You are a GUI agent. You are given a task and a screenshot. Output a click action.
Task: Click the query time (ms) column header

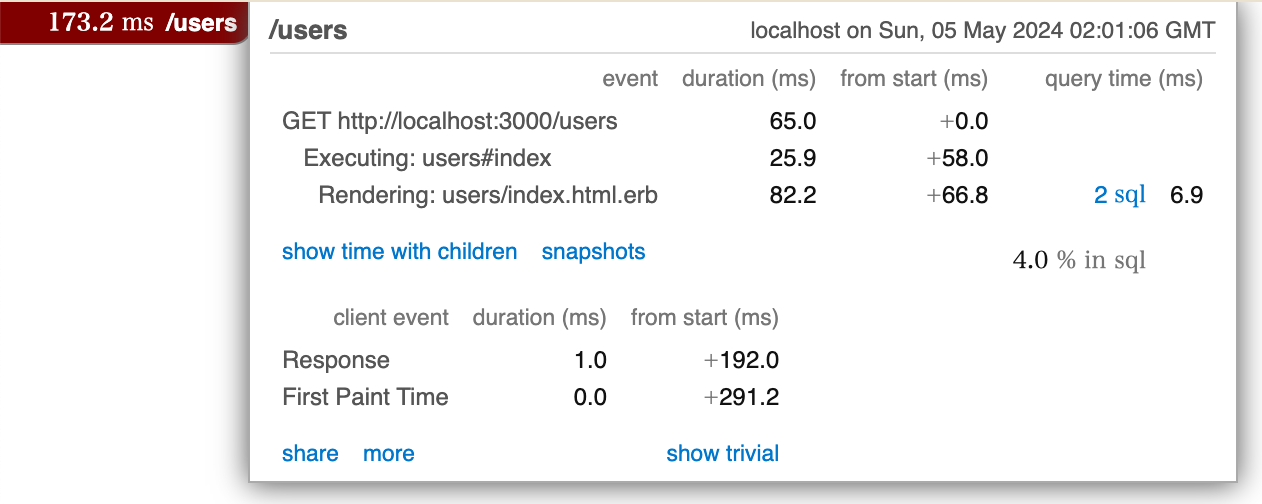click(x=1124, y=79)
